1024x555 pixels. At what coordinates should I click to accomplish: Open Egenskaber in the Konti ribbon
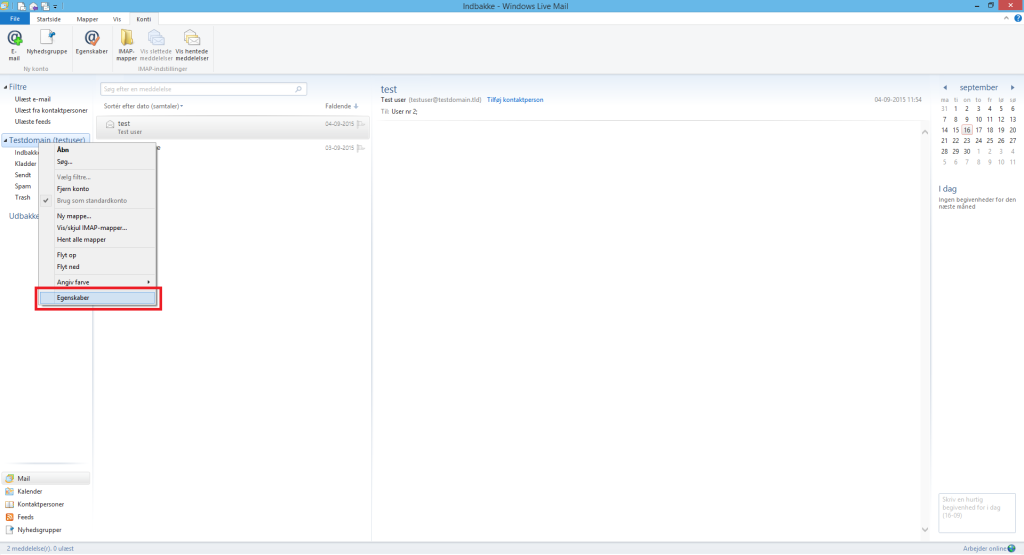click(x=91, y=42)
